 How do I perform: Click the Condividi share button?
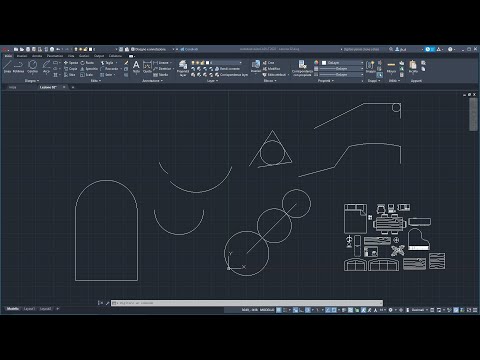189,49
